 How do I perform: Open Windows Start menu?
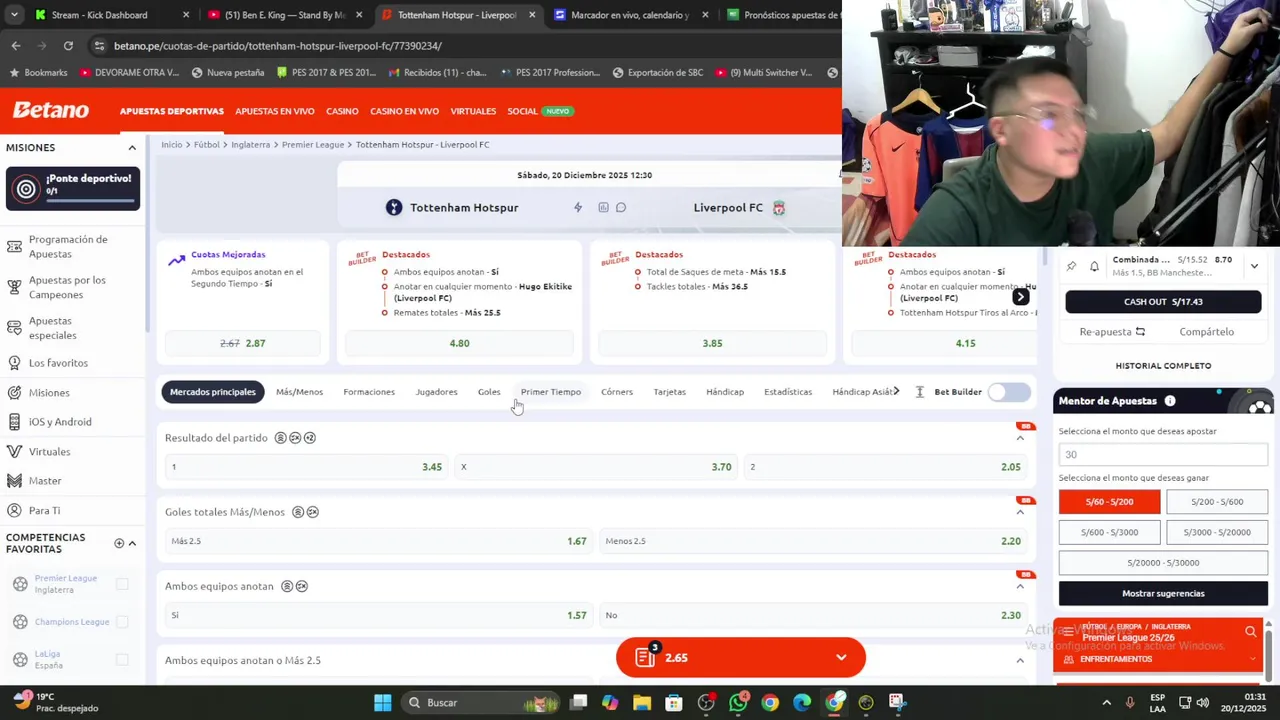click(383, 703)
